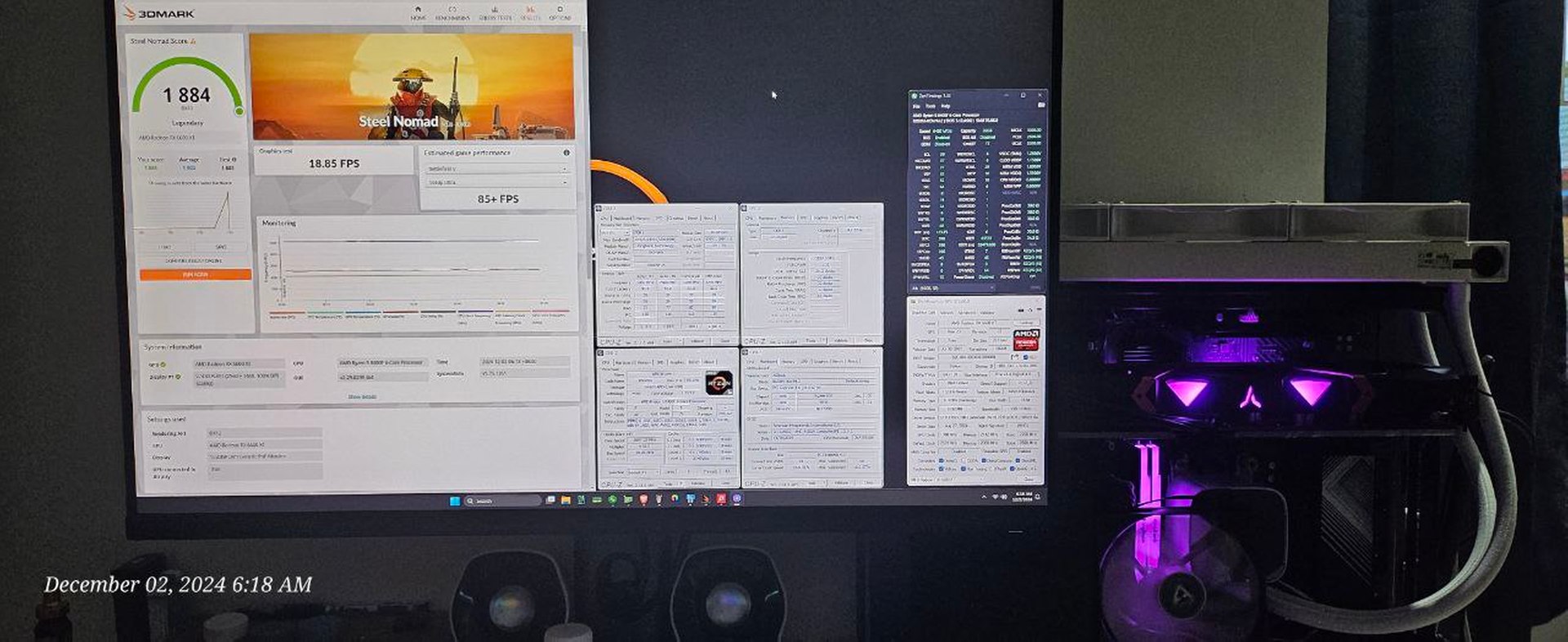
Task: Click the ZenTimings screenshot camera icon
Action: coord(1041,105)
